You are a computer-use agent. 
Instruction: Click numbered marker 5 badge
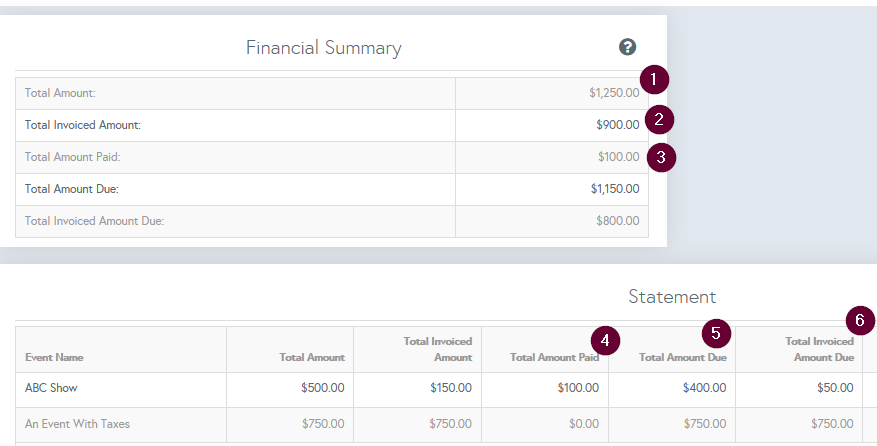(716, 333)
